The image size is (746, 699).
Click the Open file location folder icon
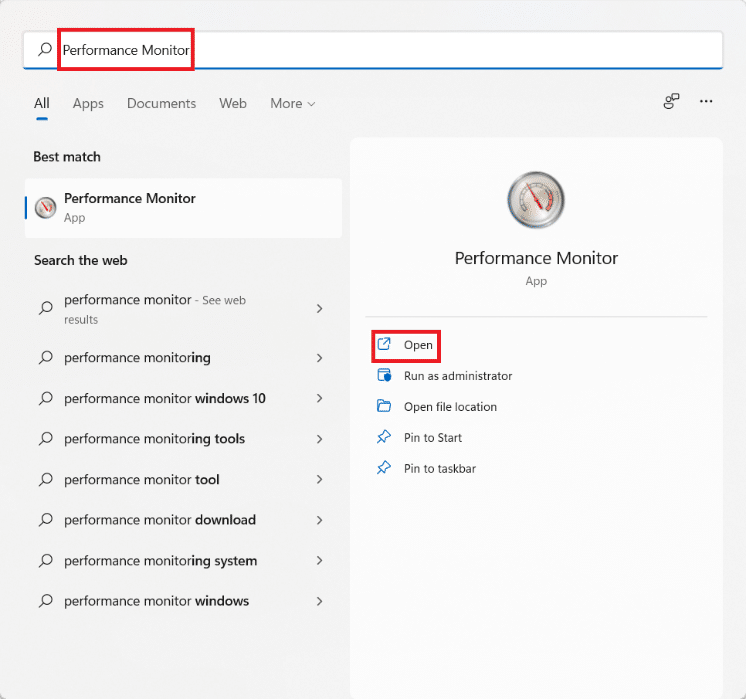point(383,407)
